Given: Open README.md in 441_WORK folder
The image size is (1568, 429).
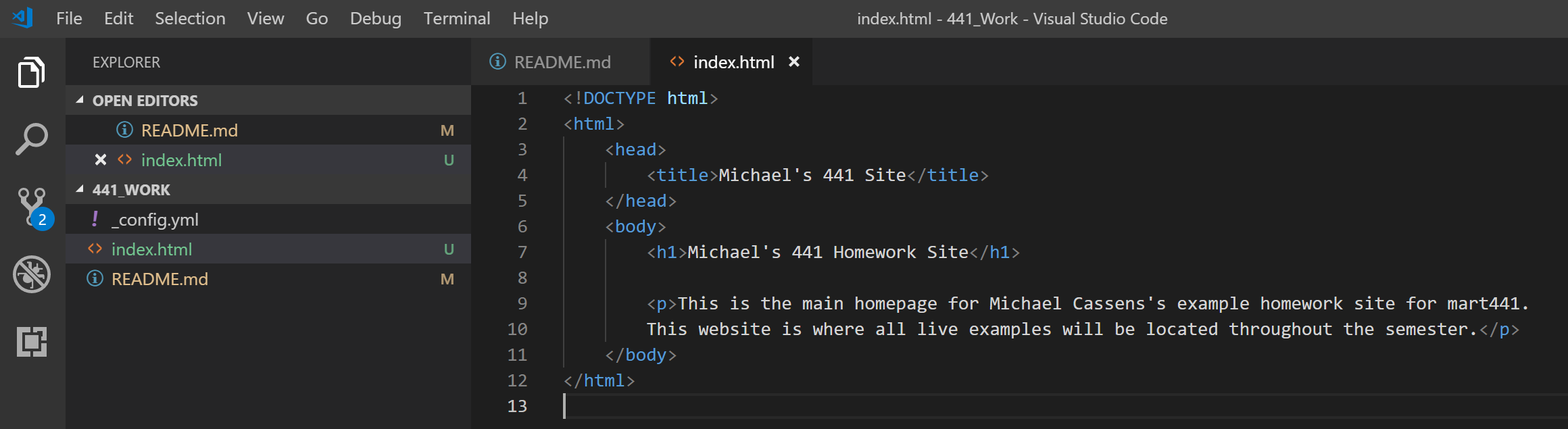Looking at the screenshot, I should 268,278.
